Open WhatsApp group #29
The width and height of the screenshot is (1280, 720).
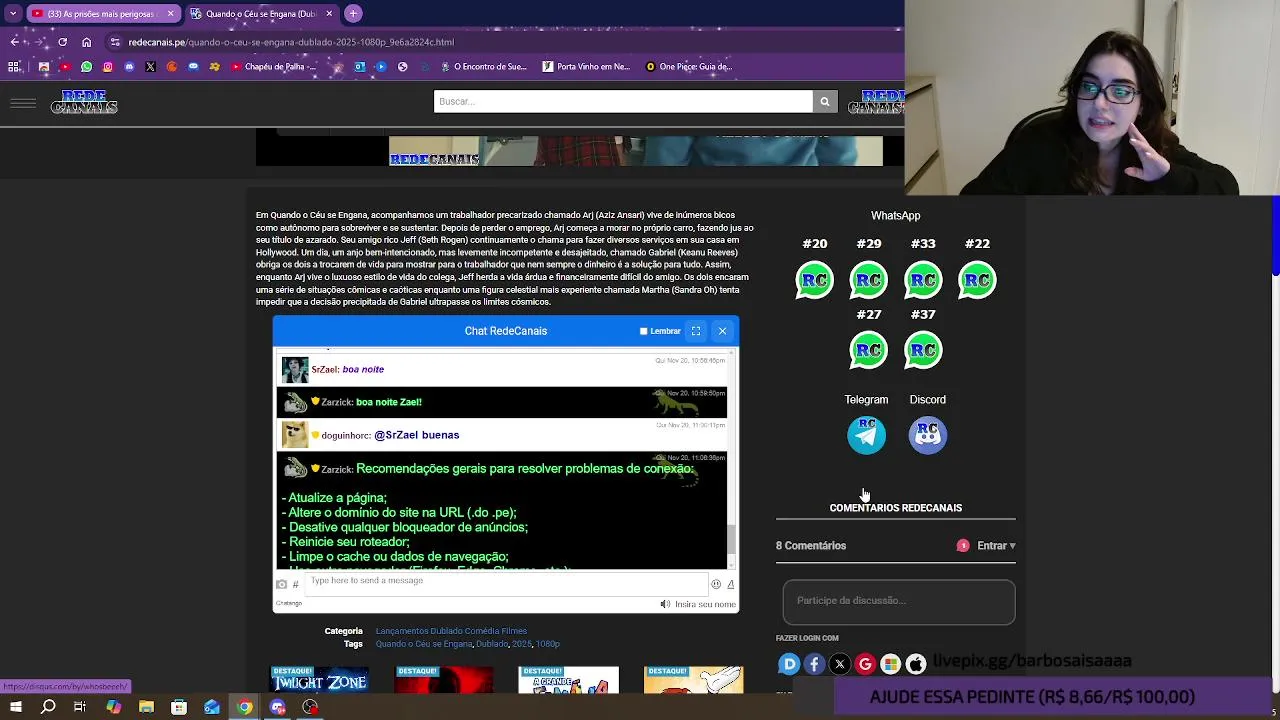(x=869, y=280)
